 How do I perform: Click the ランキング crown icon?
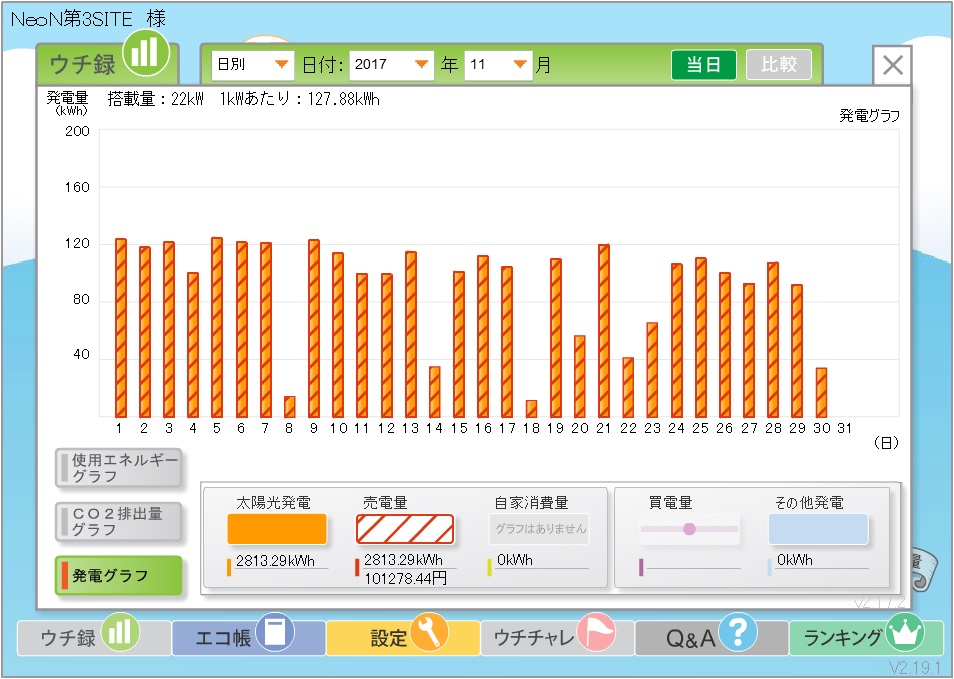pyautogui.click(x=905, y=632)
